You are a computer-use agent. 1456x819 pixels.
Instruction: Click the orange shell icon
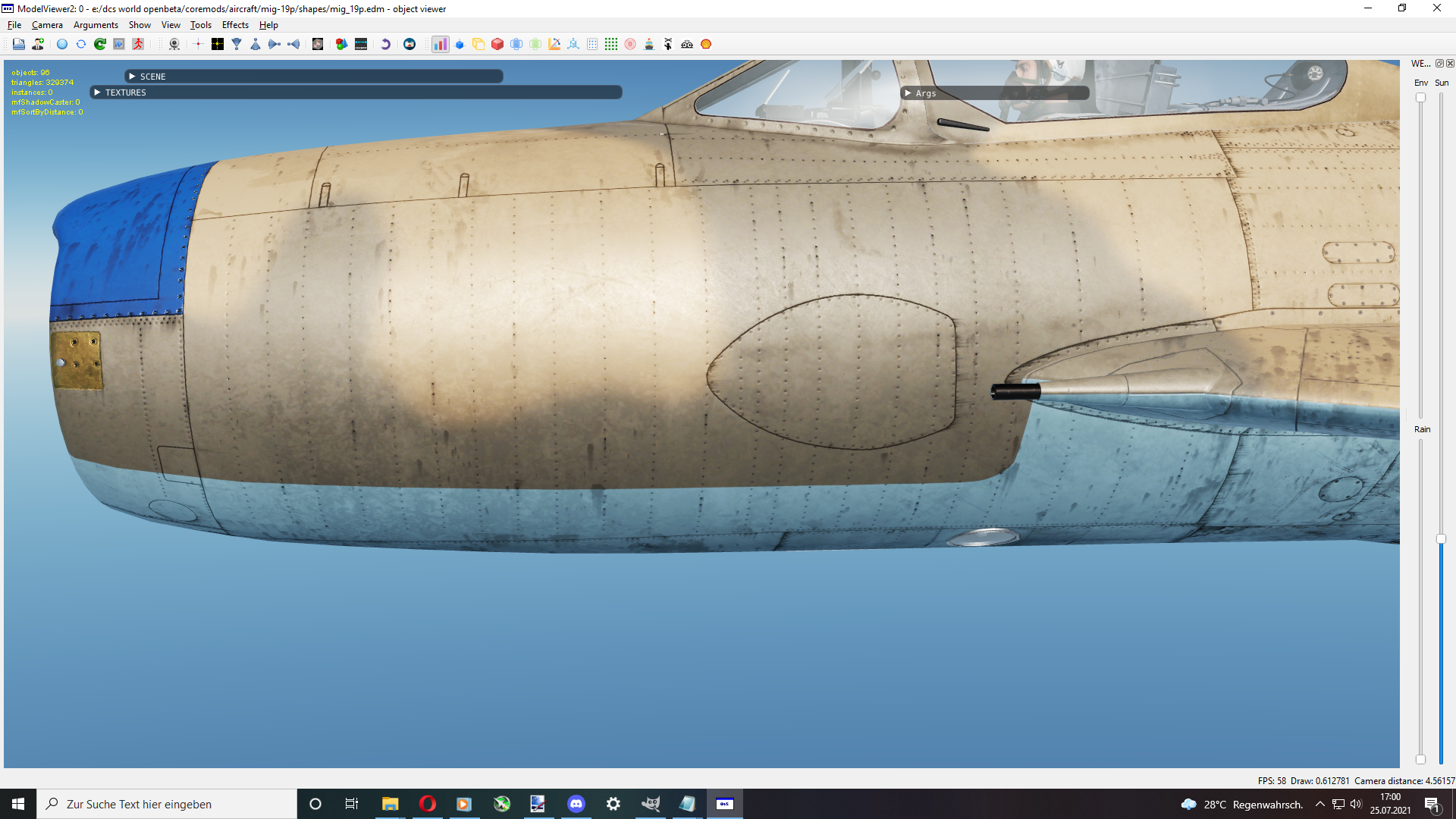706,44
